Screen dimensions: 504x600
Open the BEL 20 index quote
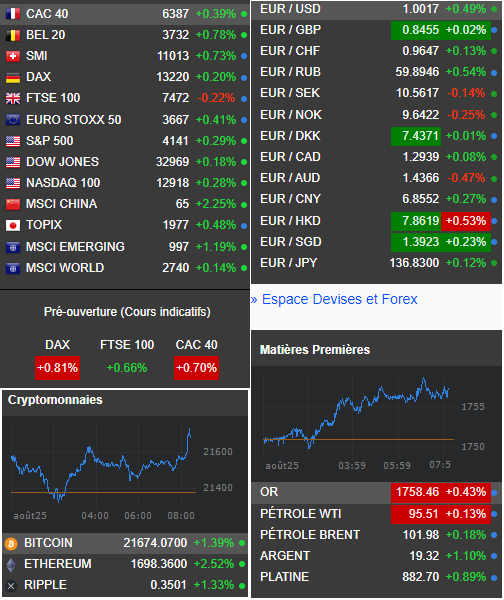[x=46, y=35]
